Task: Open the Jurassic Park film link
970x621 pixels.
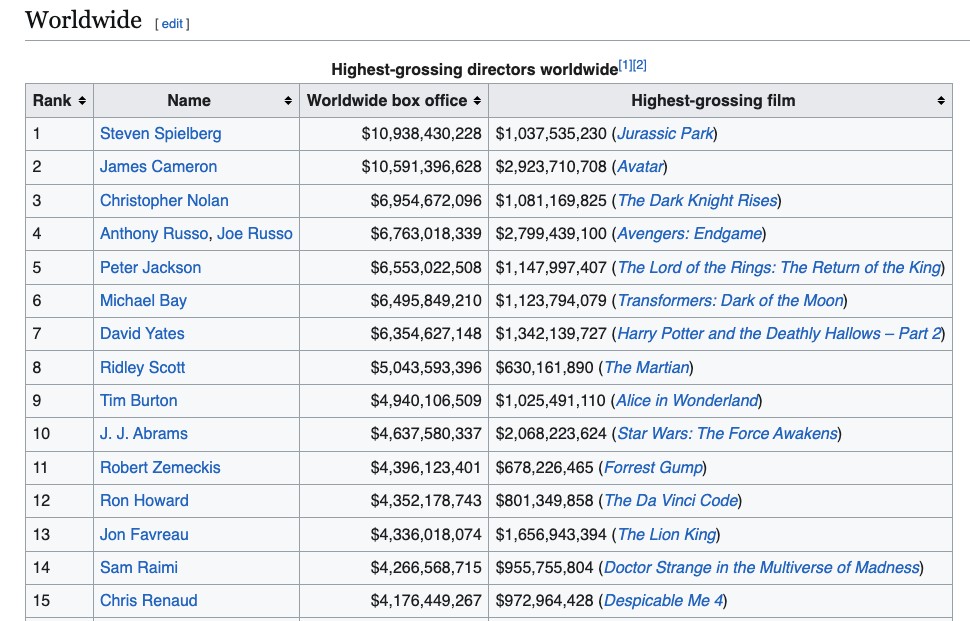Action: click(x=665, y=134)
